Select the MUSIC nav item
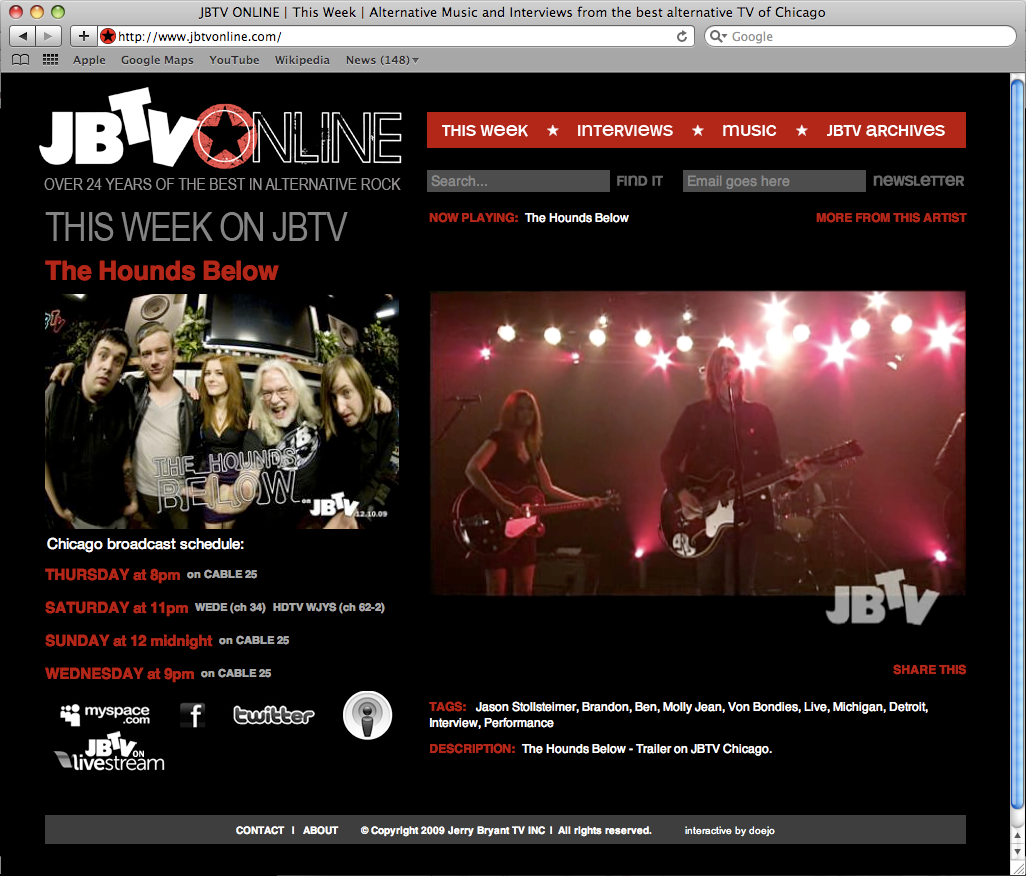This screenshot has width=1026, height=876. pyautogui.click(x=749, y=130)
